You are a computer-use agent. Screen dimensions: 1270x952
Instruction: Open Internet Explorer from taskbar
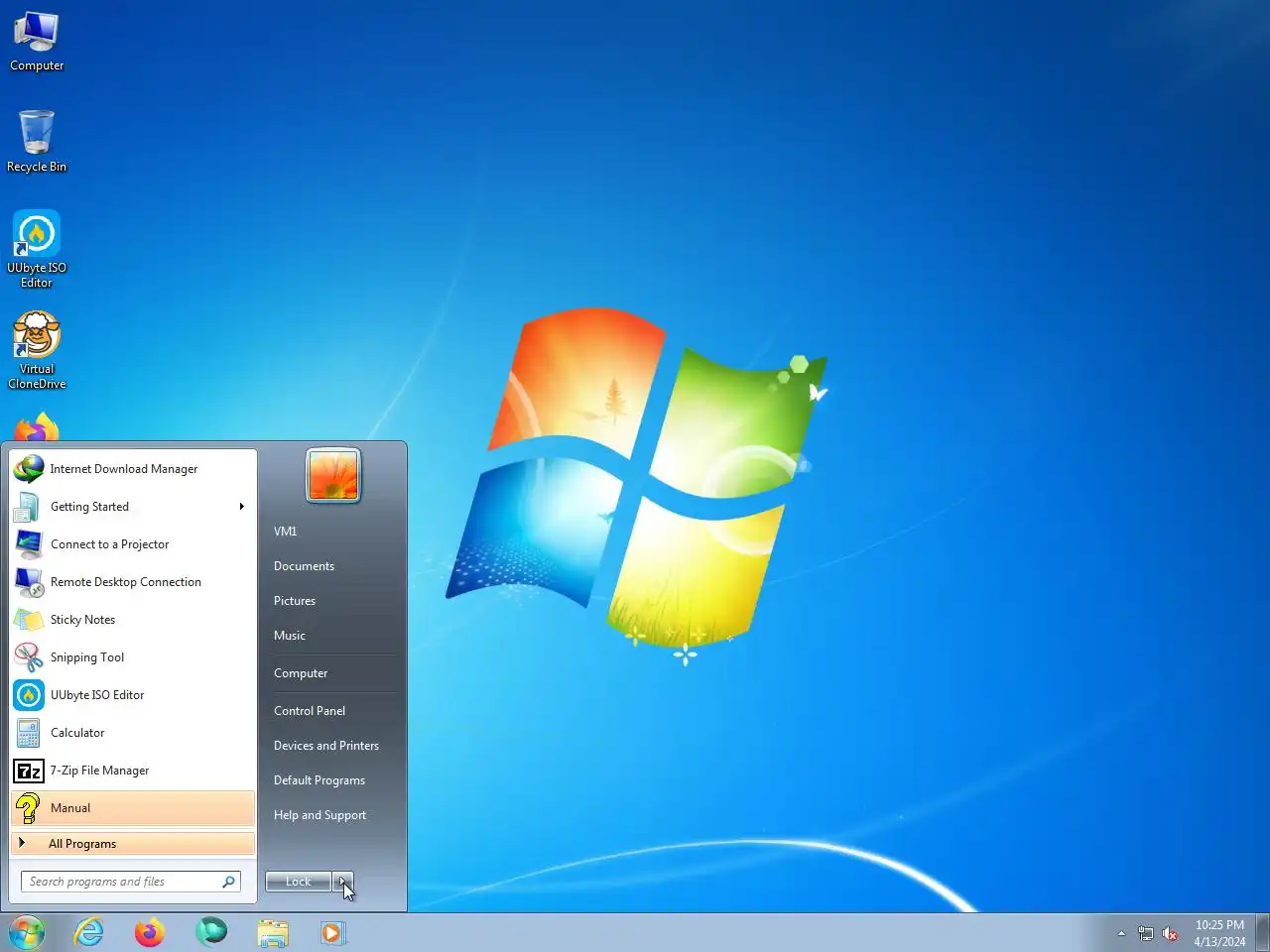89,932
